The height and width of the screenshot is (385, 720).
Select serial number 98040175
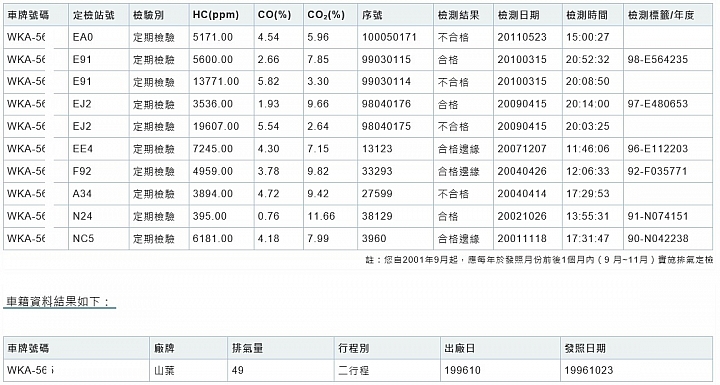(x=386, y=126)
